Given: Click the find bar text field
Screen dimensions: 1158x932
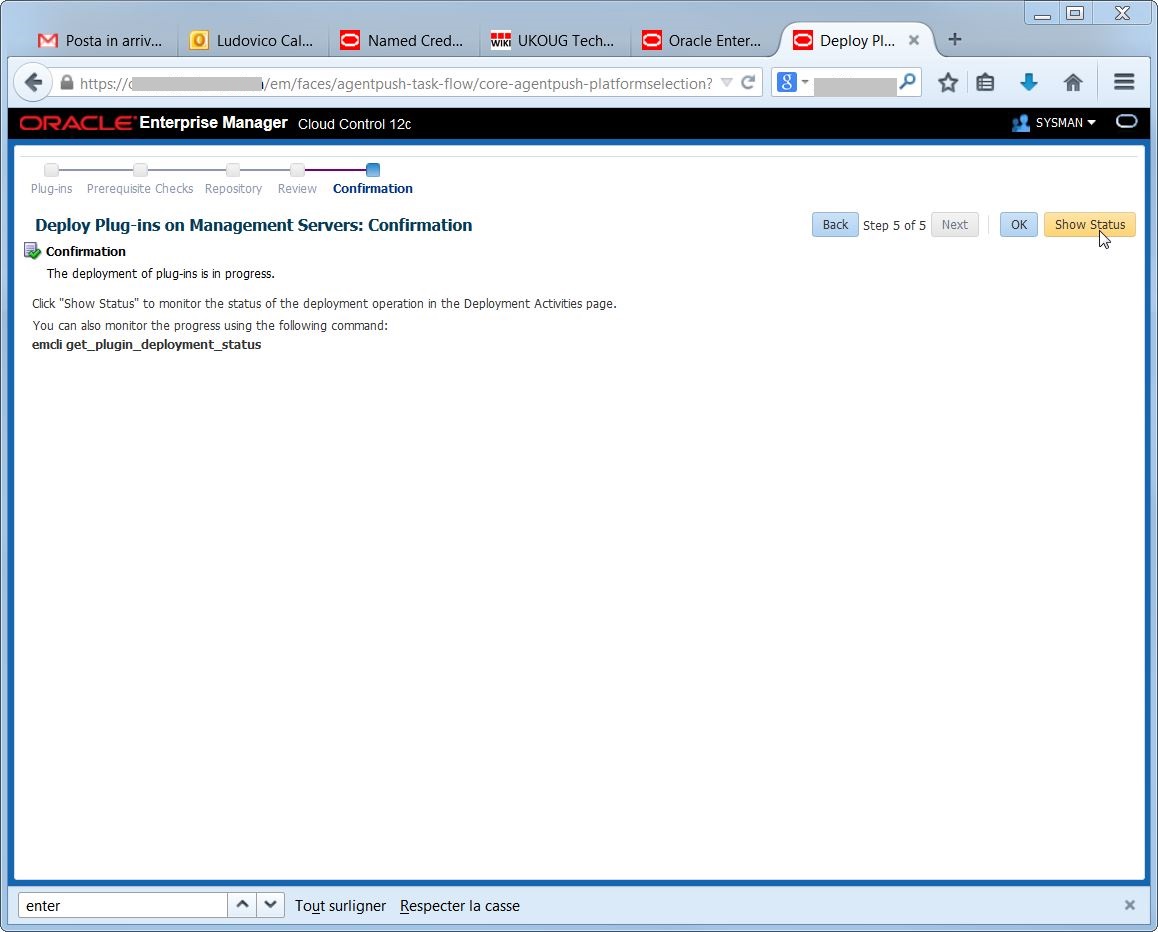Looking at the screenshot, I should (x=123, y=905).
